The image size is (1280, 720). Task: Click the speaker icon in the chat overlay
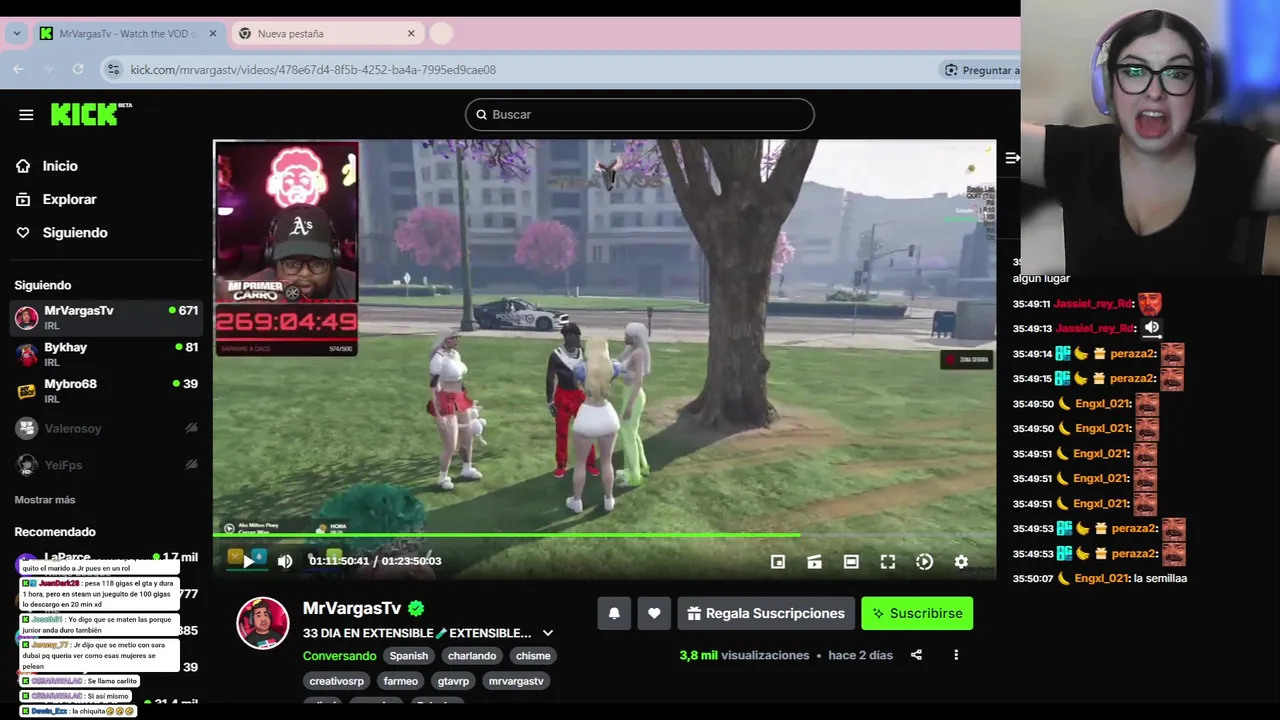point(1152,327)
